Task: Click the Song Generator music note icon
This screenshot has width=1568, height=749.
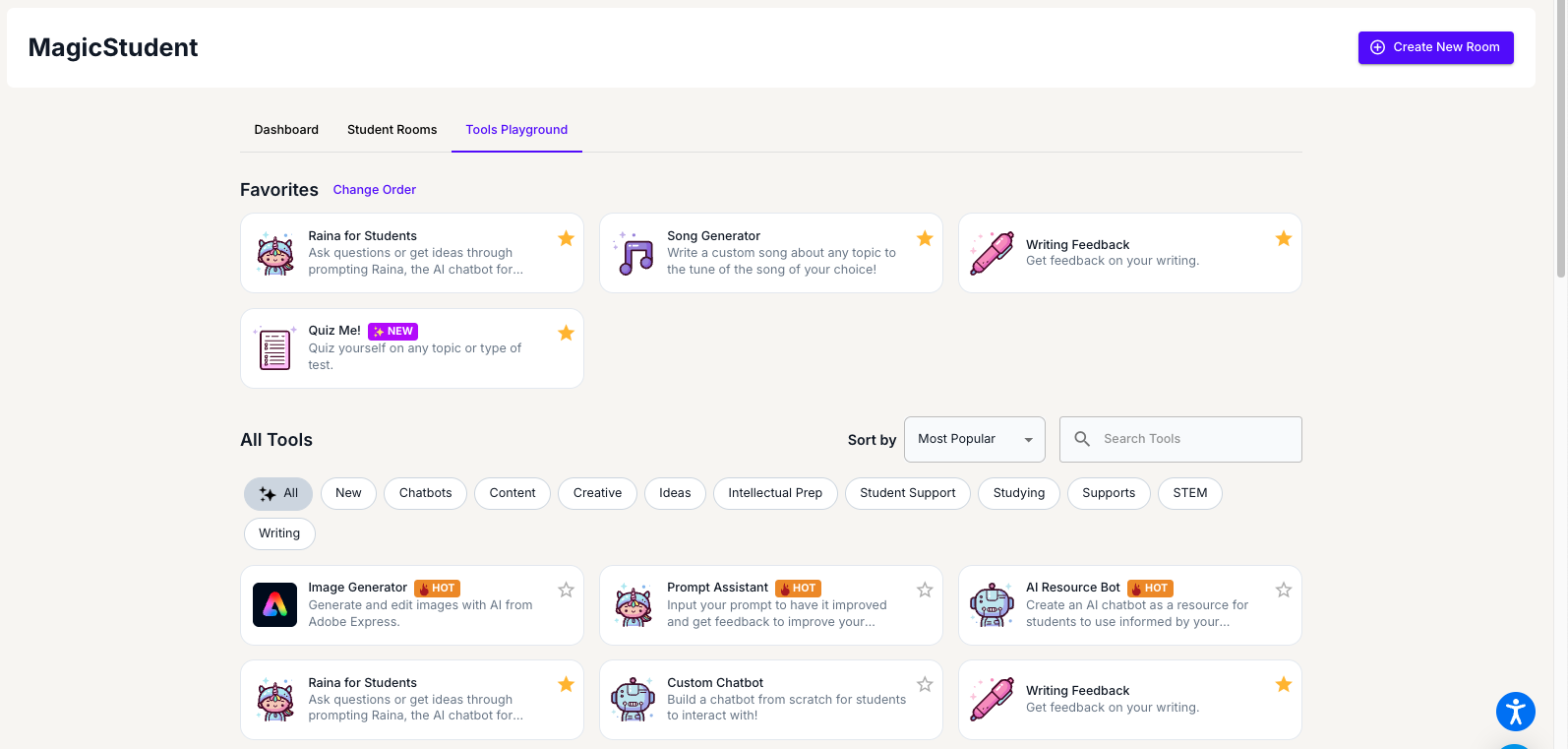Action: pos(634,254)
